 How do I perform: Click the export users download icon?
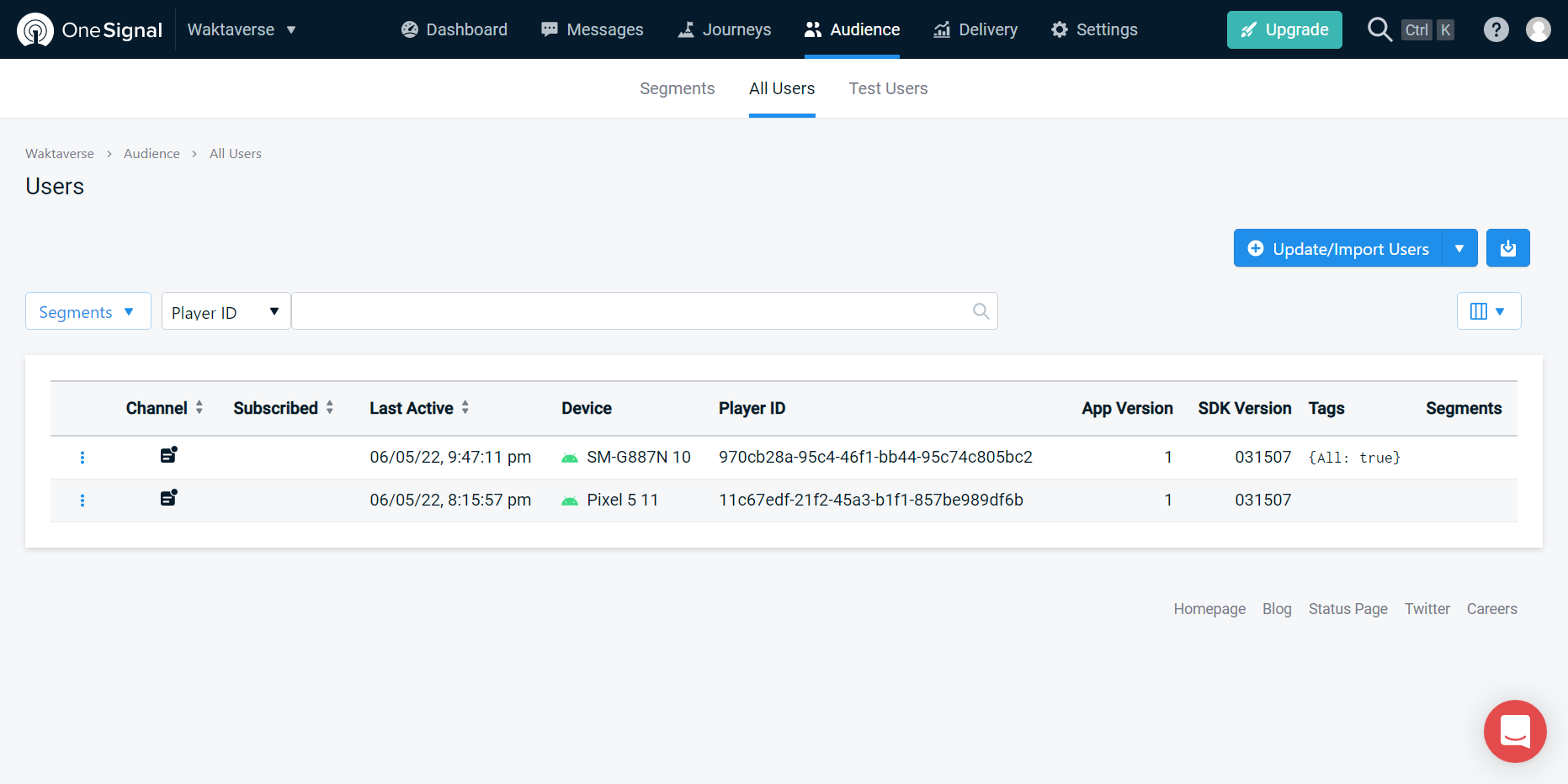(1508, 248)
